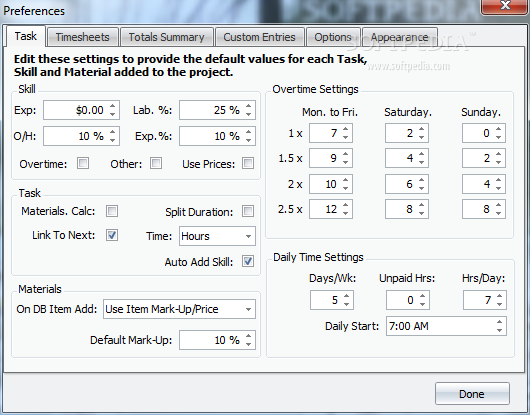The image size is (530, 415).
Task: Advance the Daily Start time upward
Action: [x=500, y=322]
